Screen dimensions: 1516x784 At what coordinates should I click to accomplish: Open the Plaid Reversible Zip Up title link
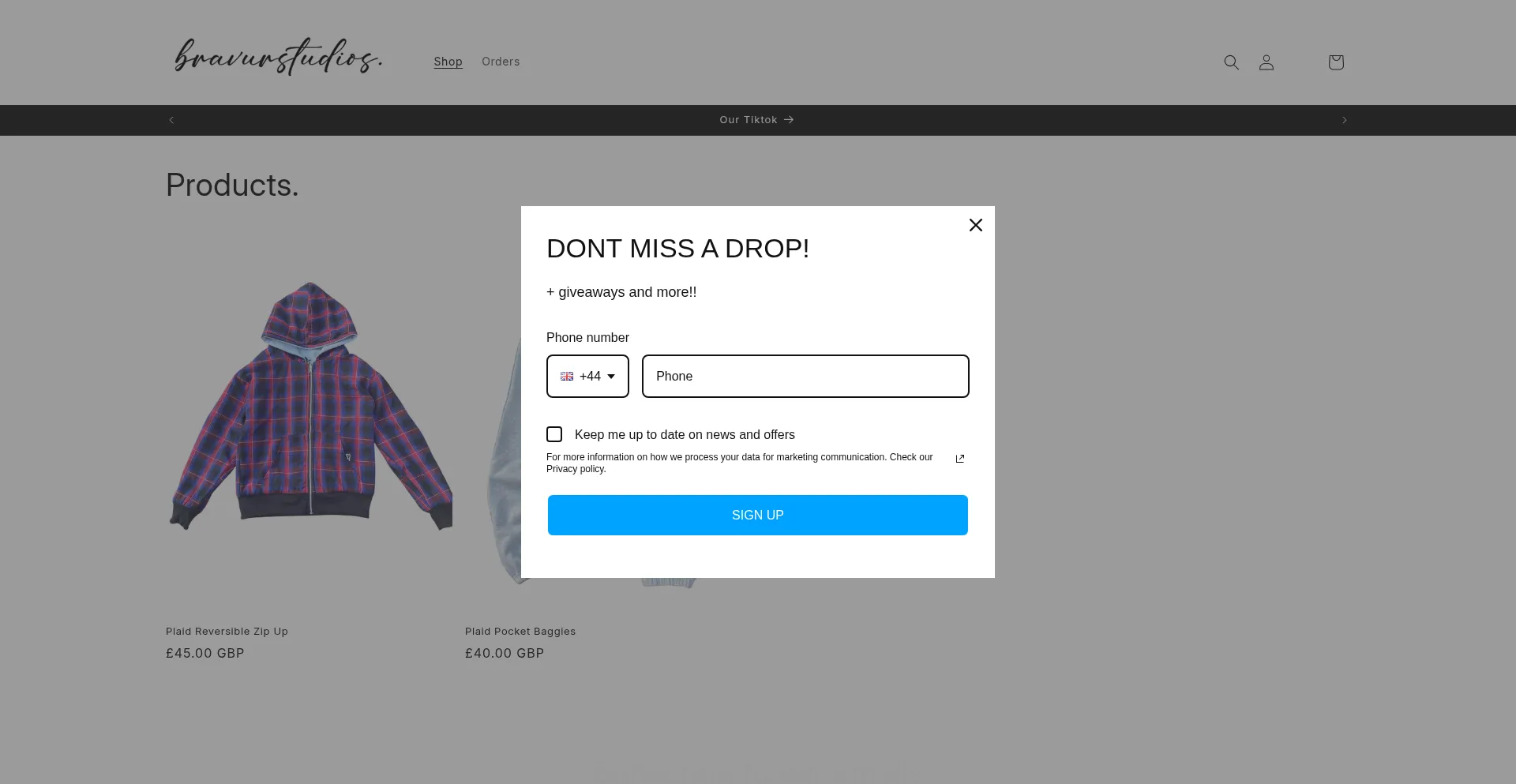point(227,632)
